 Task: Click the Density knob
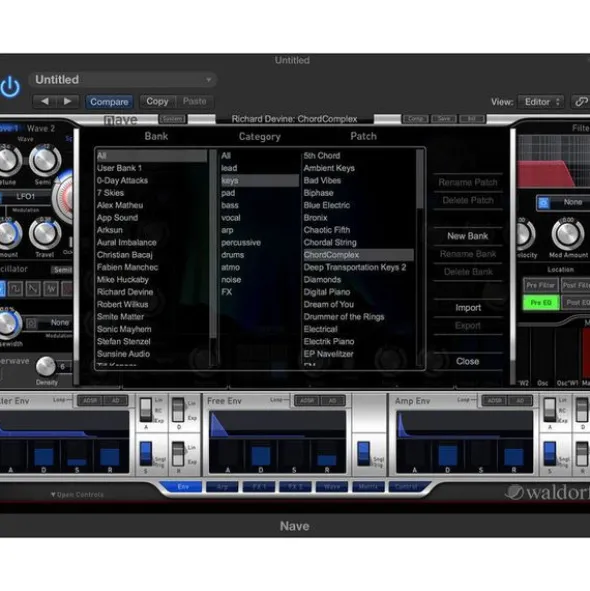(46, 366)
